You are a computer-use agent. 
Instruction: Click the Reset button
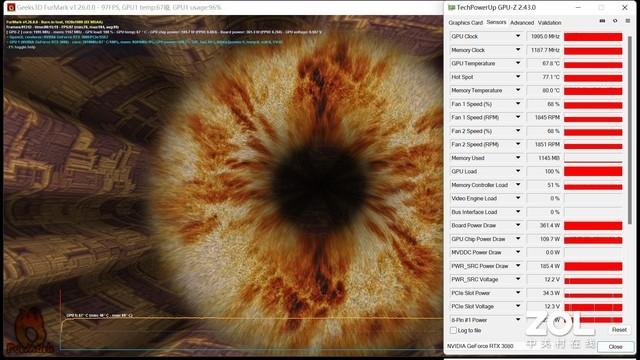tap(619, 330)
